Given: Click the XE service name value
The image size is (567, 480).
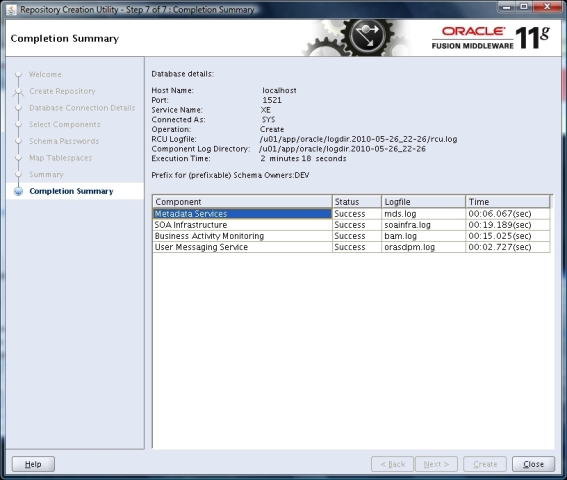Looking at the screenshot, I should click(265, 110).
